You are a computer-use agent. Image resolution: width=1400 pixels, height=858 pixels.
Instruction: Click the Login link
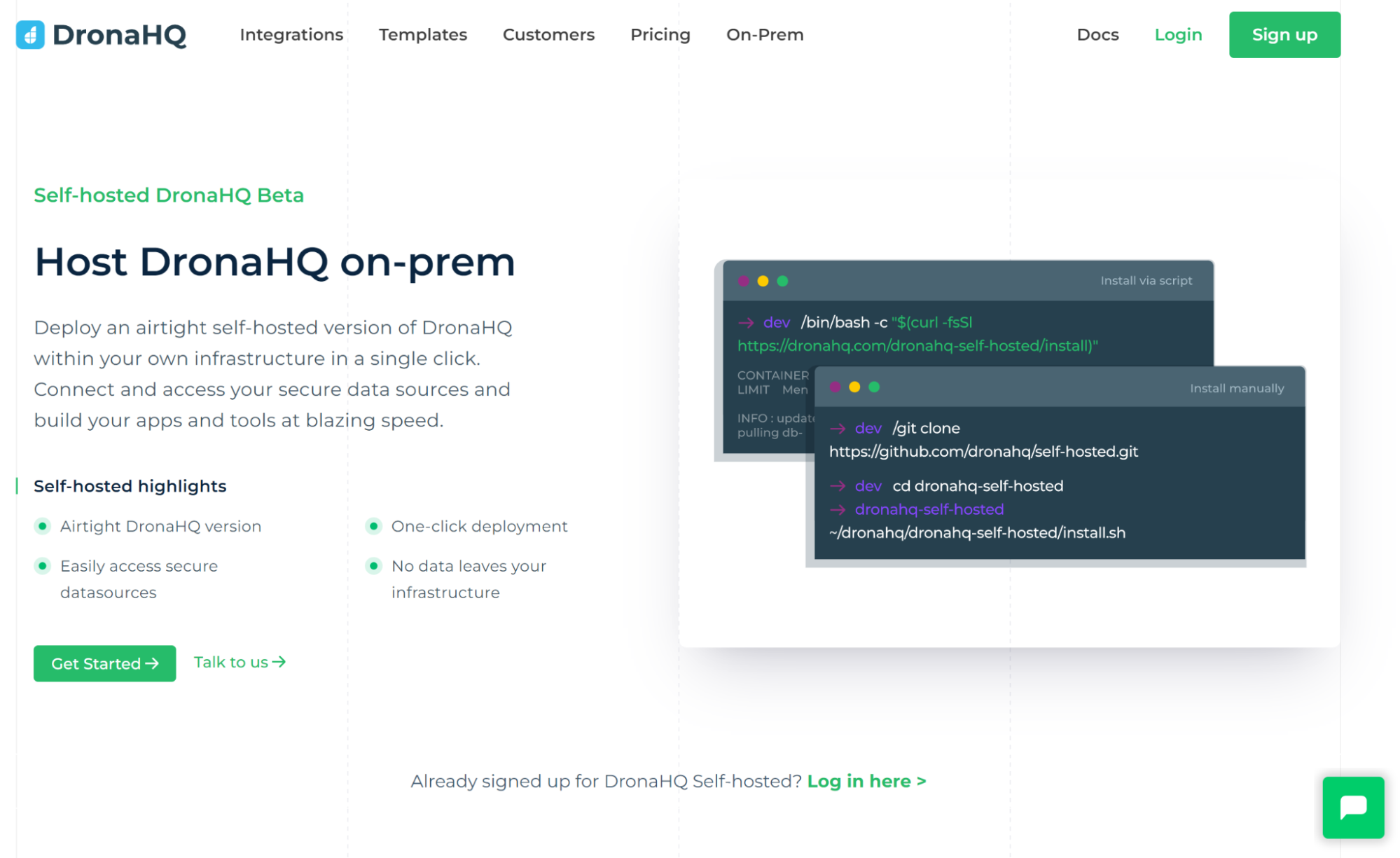[x=1178, y=34]
